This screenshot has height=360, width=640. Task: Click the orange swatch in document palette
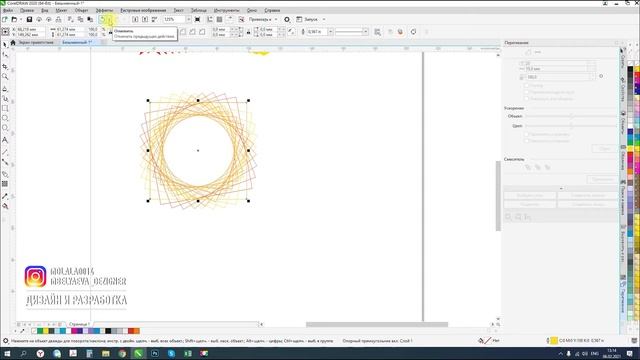(137, 331)
